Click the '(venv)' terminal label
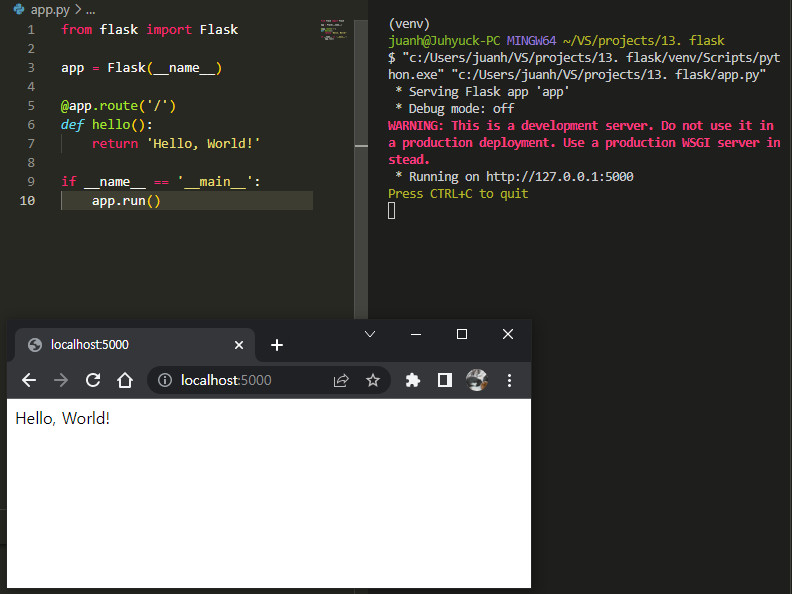The image size is (792, 594). click(409, 24)
